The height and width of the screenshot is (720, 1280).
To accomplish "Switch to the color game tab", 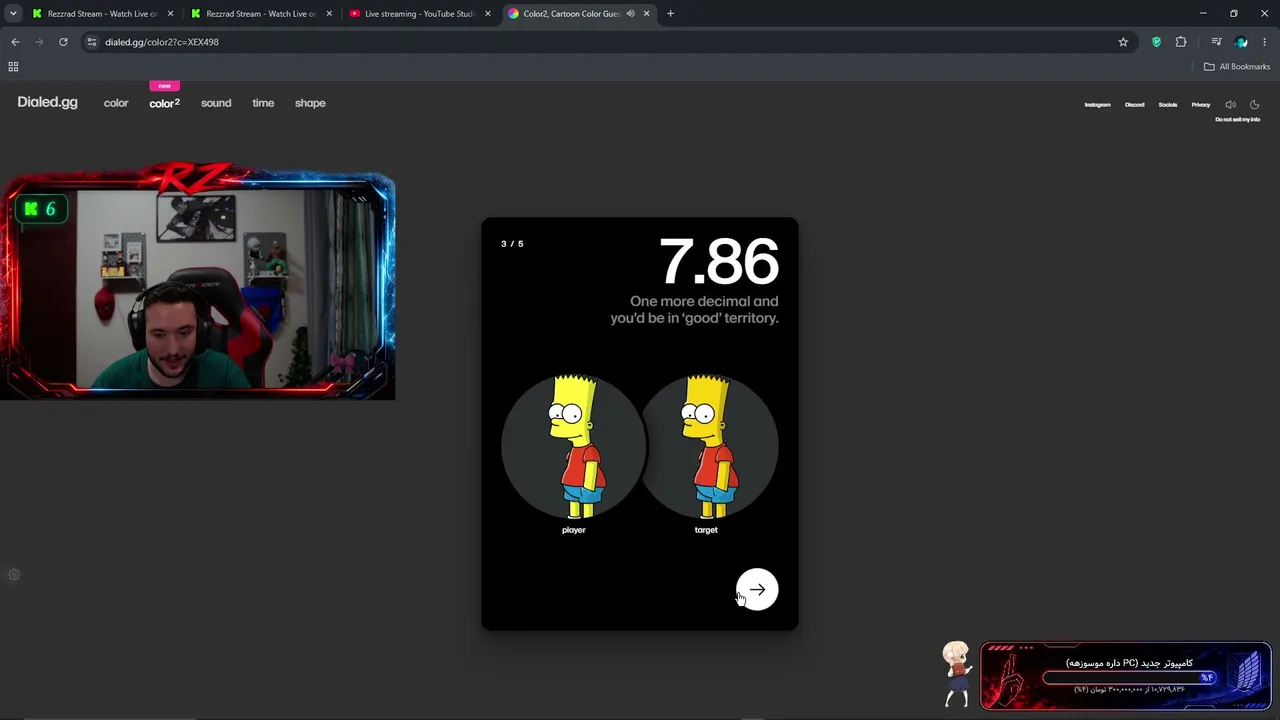I will coord(116,103).
